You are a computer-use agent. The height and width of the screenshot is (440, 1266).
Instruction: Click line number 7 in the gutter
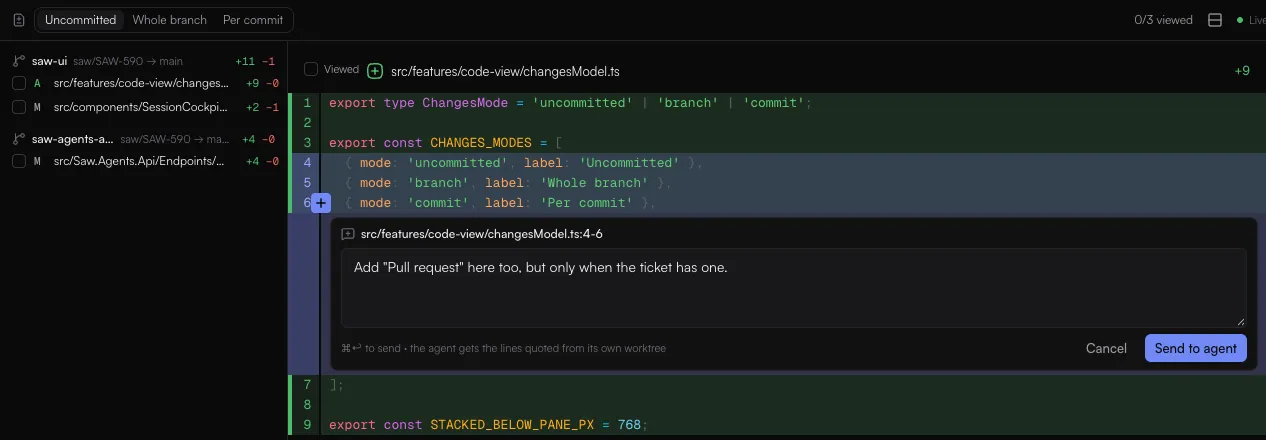point(307,385)
